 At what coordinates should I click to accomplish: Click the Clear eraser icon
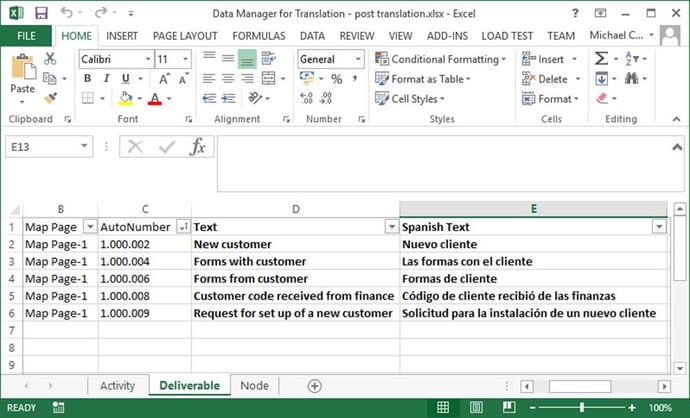[602, 98]
